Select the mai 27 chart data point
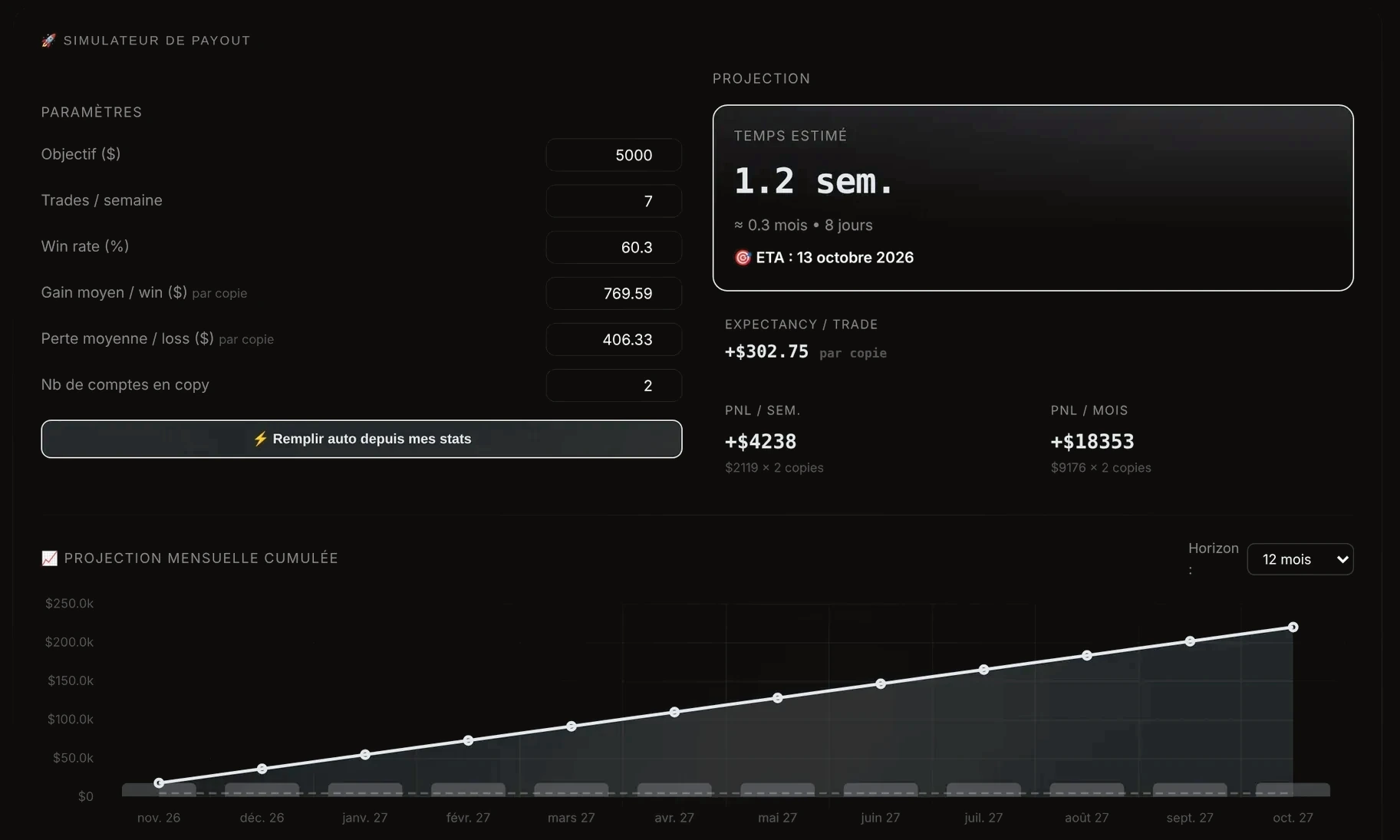Screen dimensions: 1400x840 point(778,698)
